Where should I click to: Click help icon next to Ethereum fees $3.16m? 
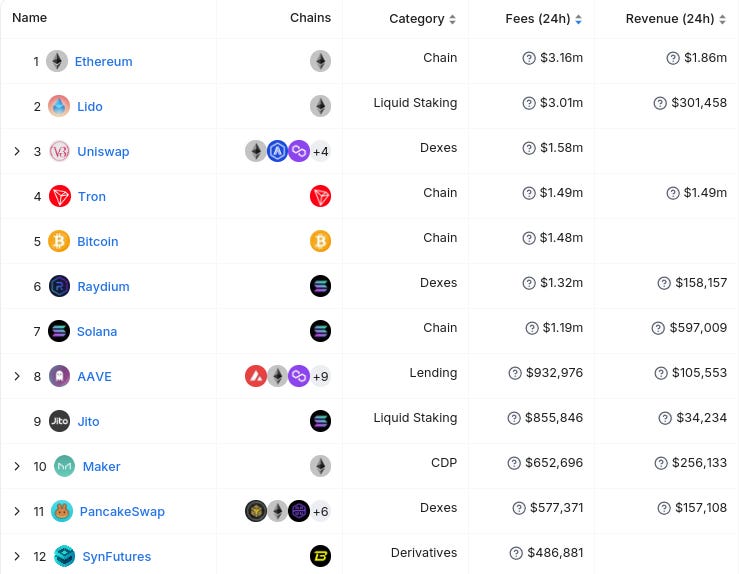pos(529,58)
